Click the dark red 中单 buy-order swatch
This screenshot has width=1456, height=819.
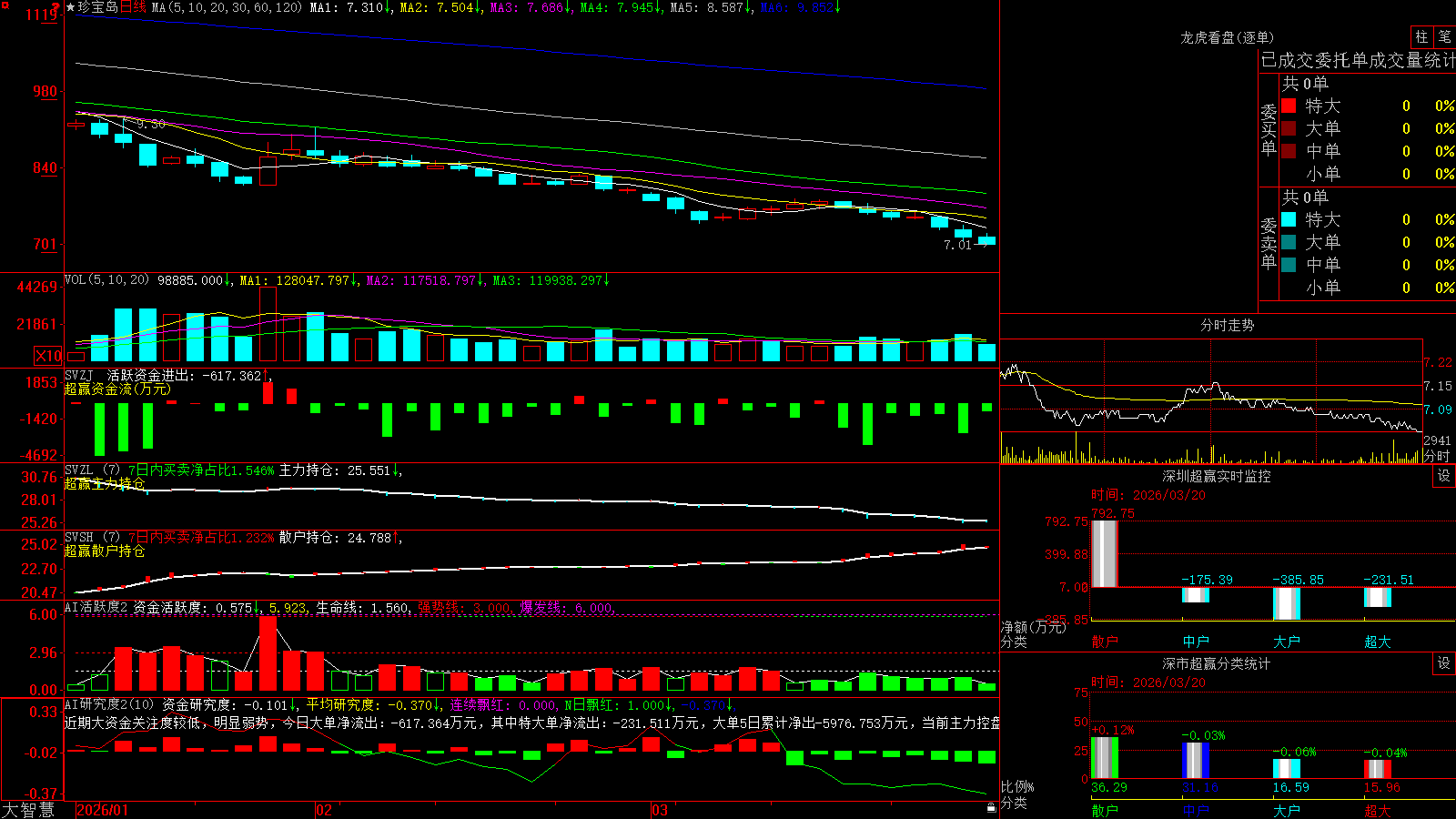(1289, 151)
